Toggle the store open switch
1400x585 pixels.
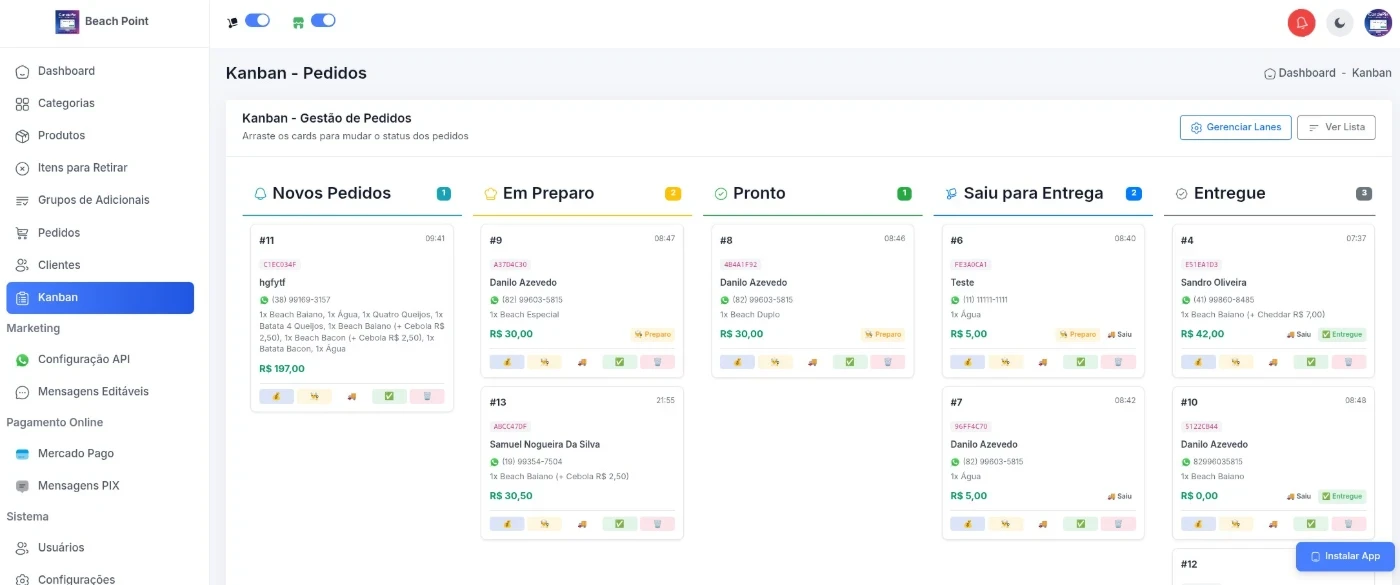click(322, 20)
